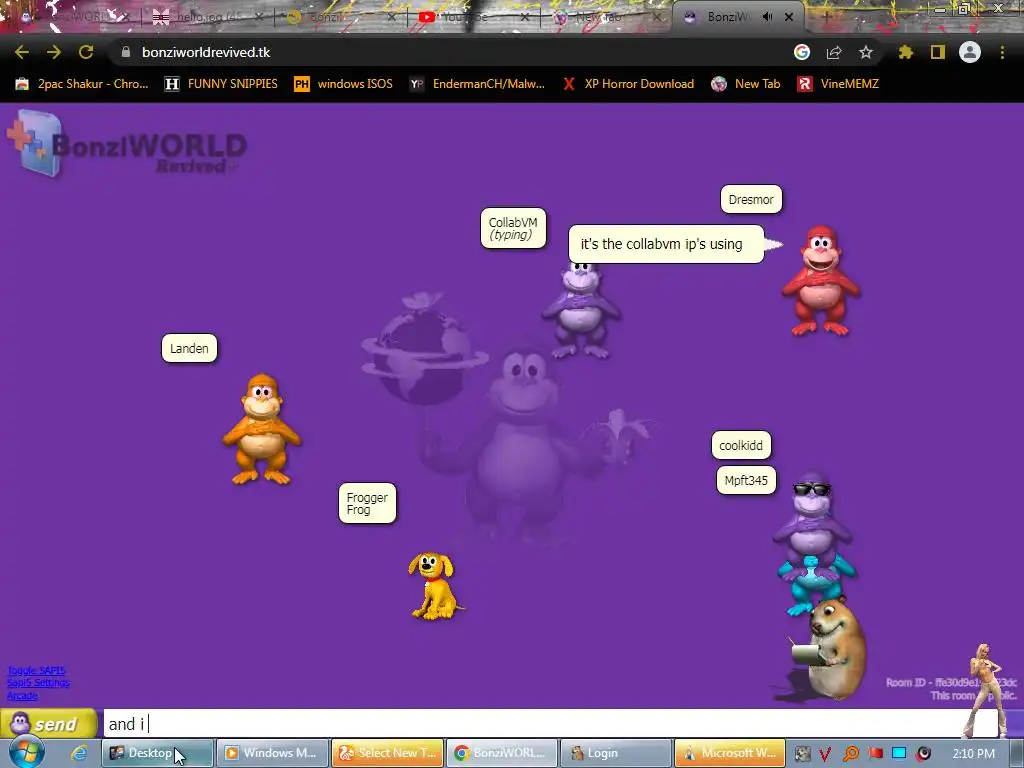The height and width of the screenshot is (768, 1024).
Task: Click the yellow dog character
Action: coord(434,586)
